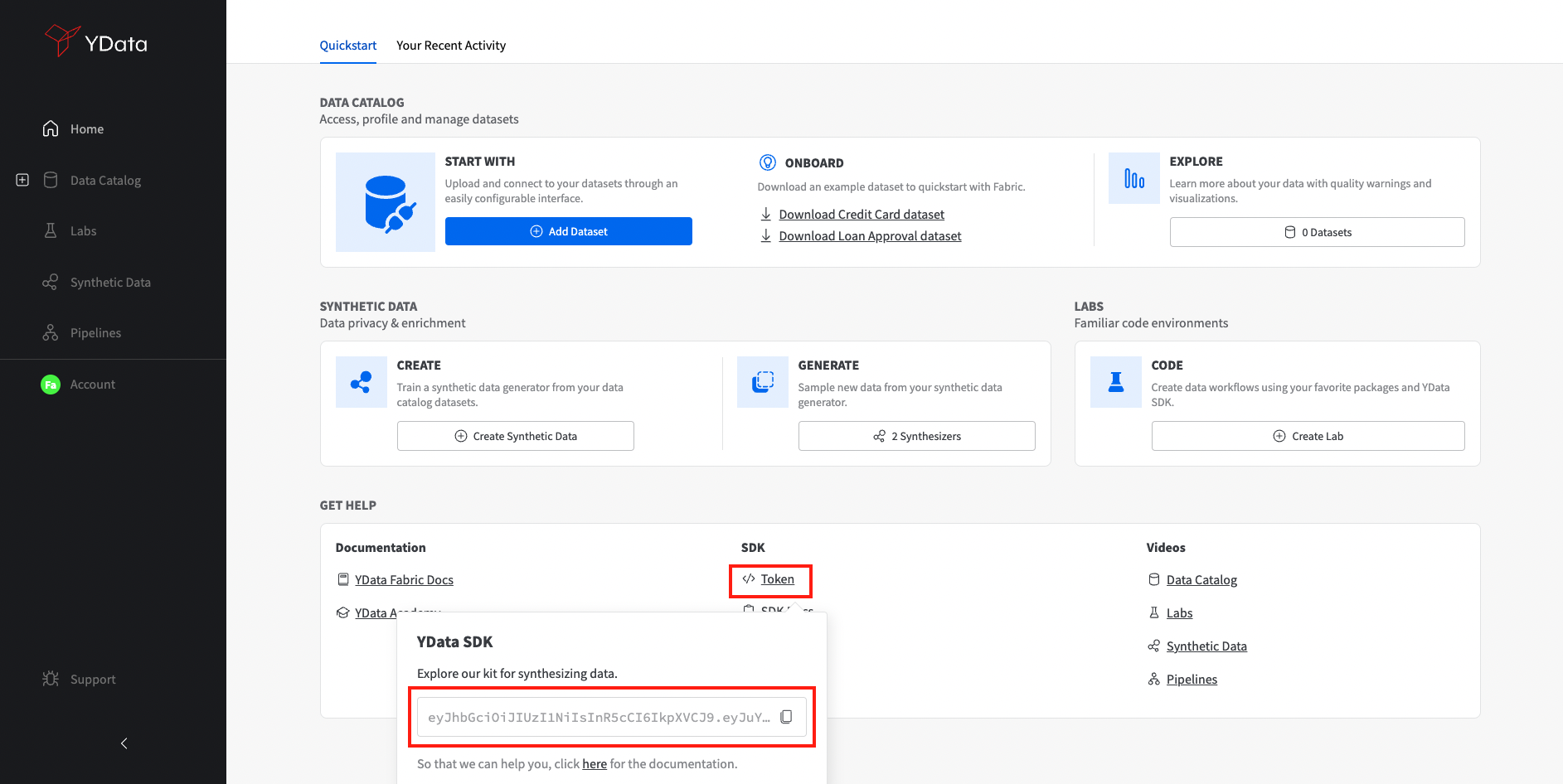This screenshot has width=1563, height=784.
Task: Open the Data Catalog video link
Action: coord(1201,580)
